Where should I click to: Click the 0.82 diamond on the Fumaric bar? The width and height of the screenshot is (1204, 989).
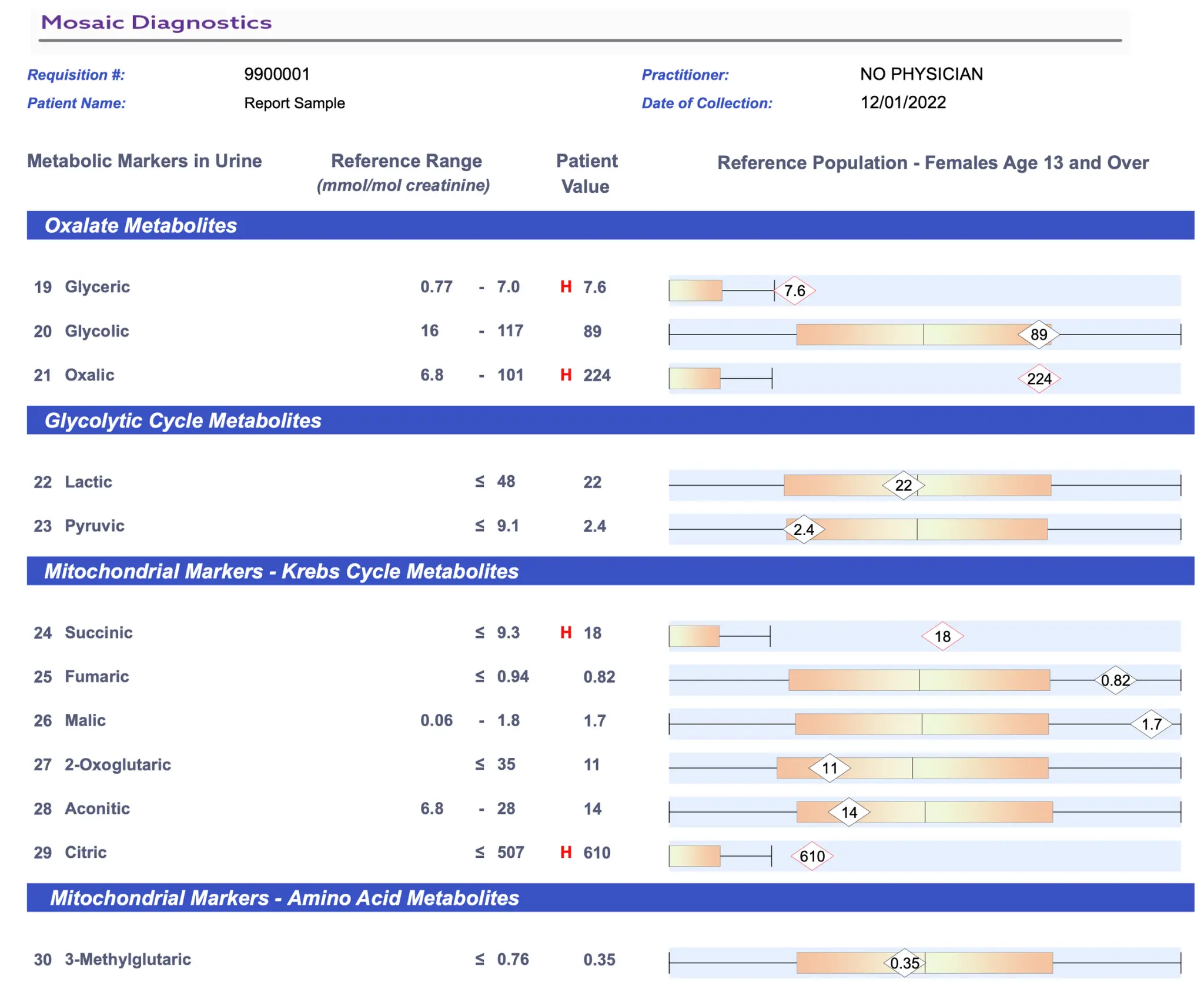1115,680
